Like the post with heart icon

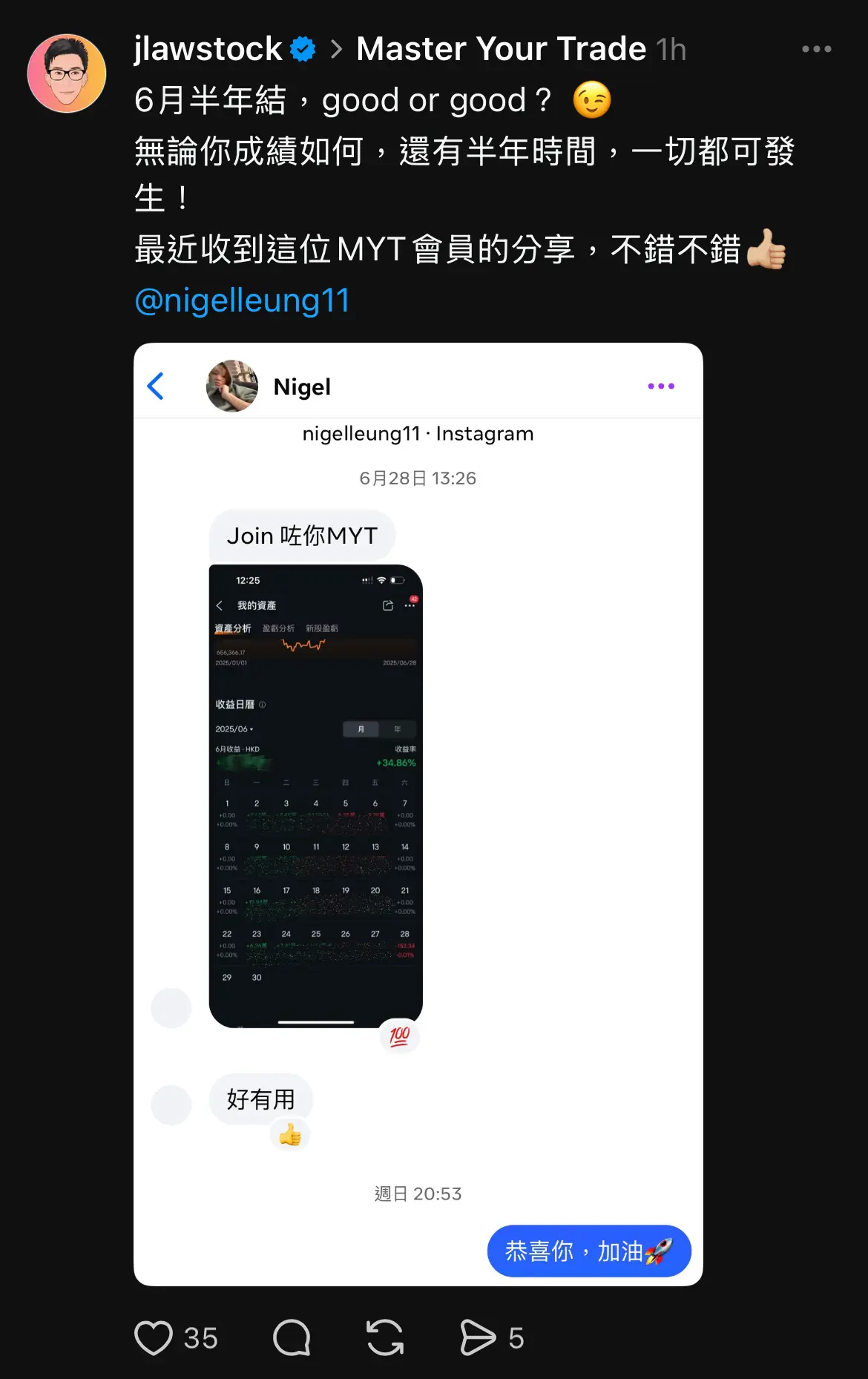point(154,1337)
